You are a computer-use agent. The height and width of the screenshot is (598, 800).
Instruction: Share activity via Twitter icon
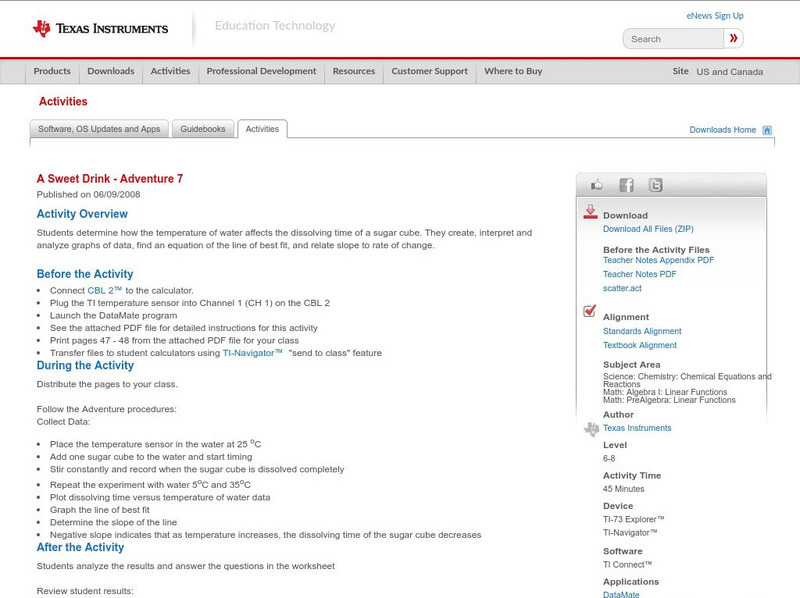coord(655,185)
